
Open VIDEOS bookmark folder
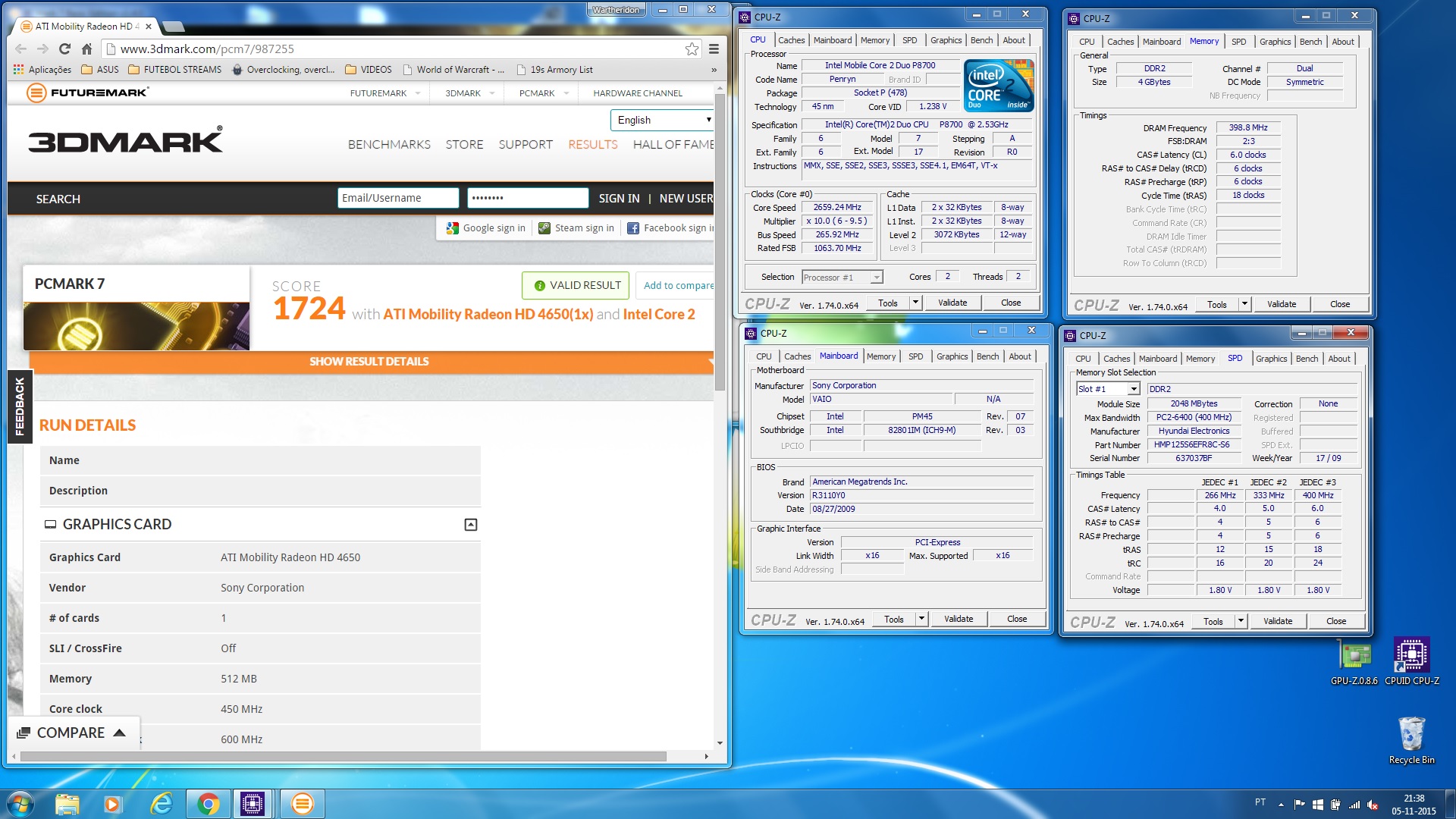369,69
